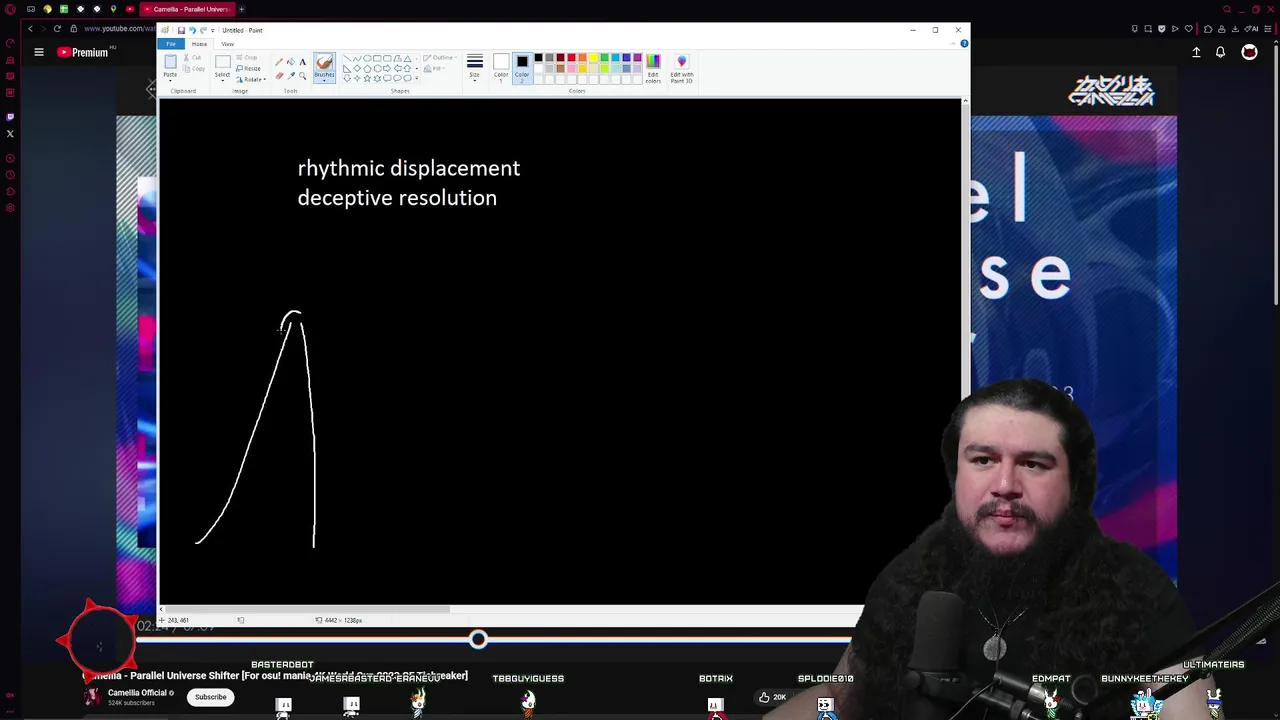This screenshot has width=1280, height=720.
Task: Click the Paint vertical scrollbar
Action: pos(965,250)
